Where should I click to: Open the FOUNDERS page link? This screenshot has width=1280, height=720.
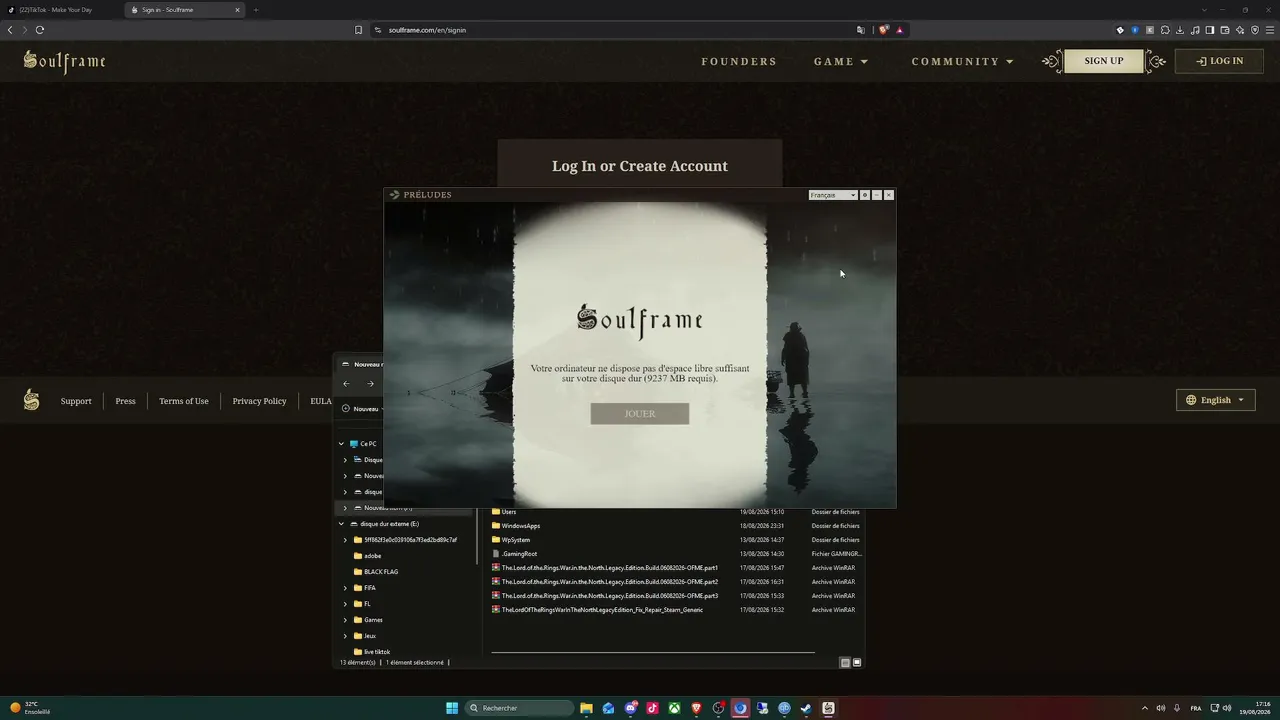tap(739, 61)
